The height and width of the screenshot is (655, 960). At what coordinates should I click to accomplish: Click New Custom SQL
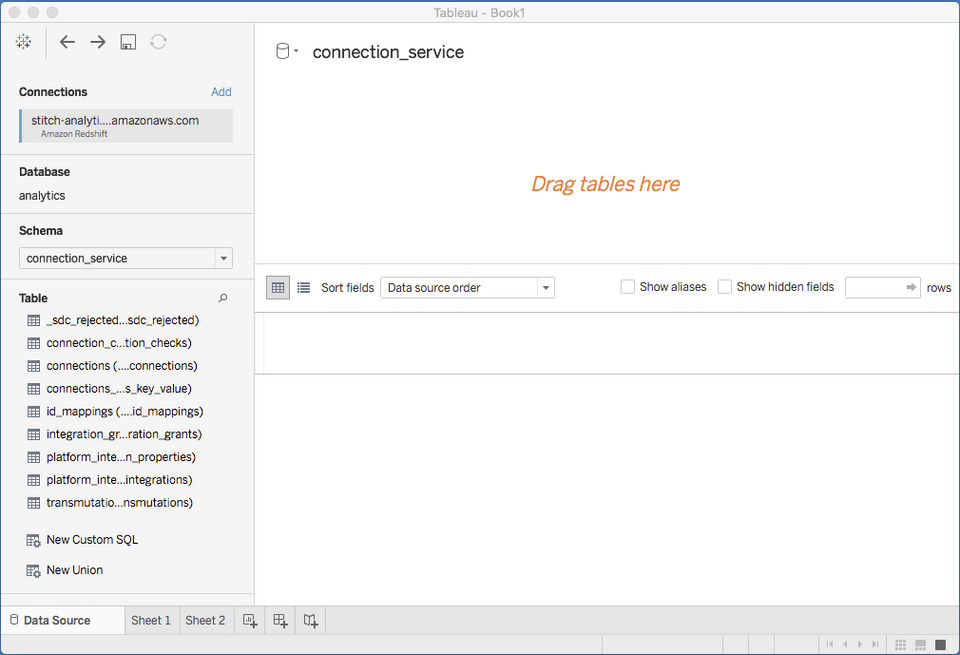[92, 540]
